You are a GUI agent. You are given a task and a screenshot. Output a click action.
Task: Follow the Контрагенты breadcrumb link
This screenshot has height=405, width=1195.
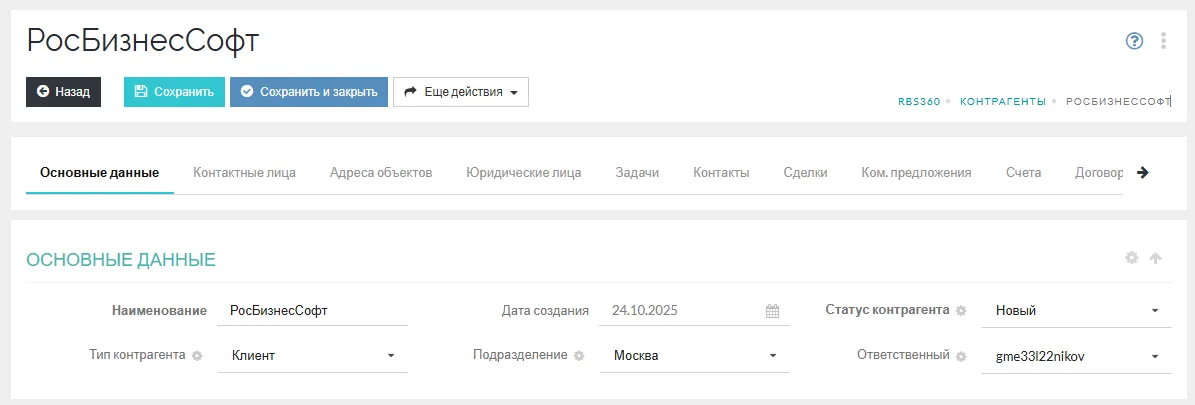click(x=1002, y=102)
